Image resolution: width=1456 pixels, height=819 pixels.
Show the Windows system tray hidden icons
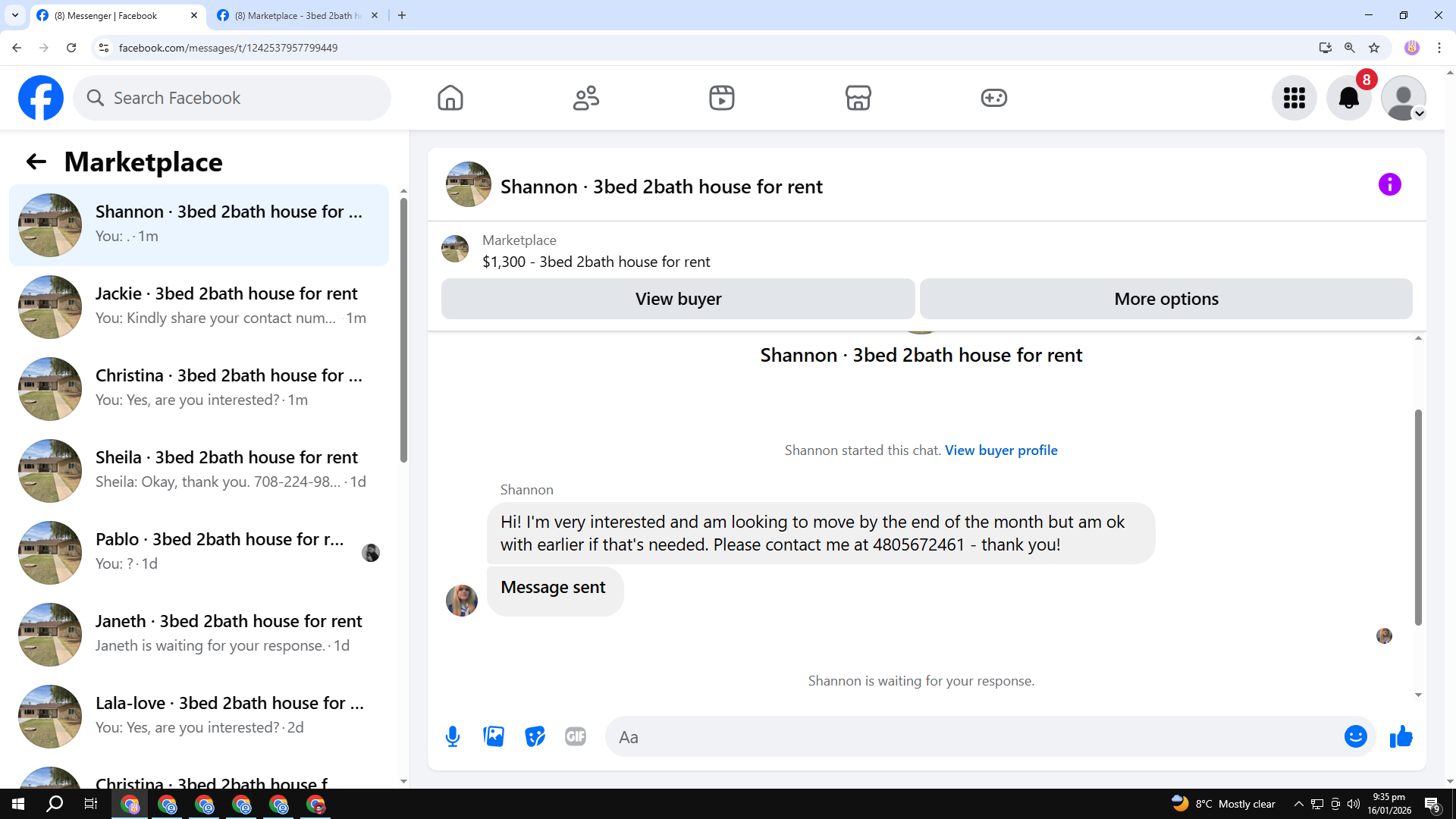pyautogui.click(x=1298, y=804)
